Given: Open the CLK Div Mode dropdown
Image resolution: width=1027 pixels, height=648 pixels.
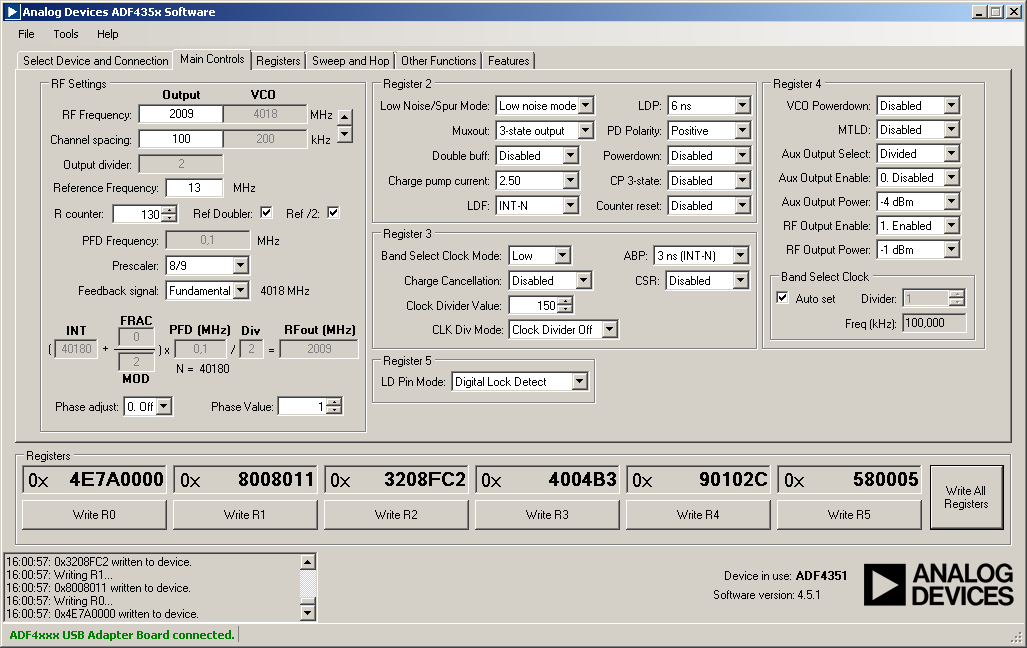Looking at the screenshot, I should pos(609,330).
